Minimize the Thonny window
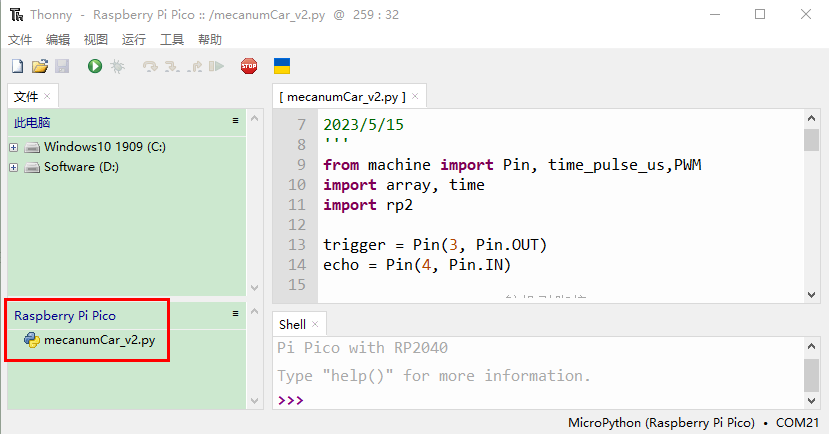The width and height of the screenshot is (829, 434). 715,14
